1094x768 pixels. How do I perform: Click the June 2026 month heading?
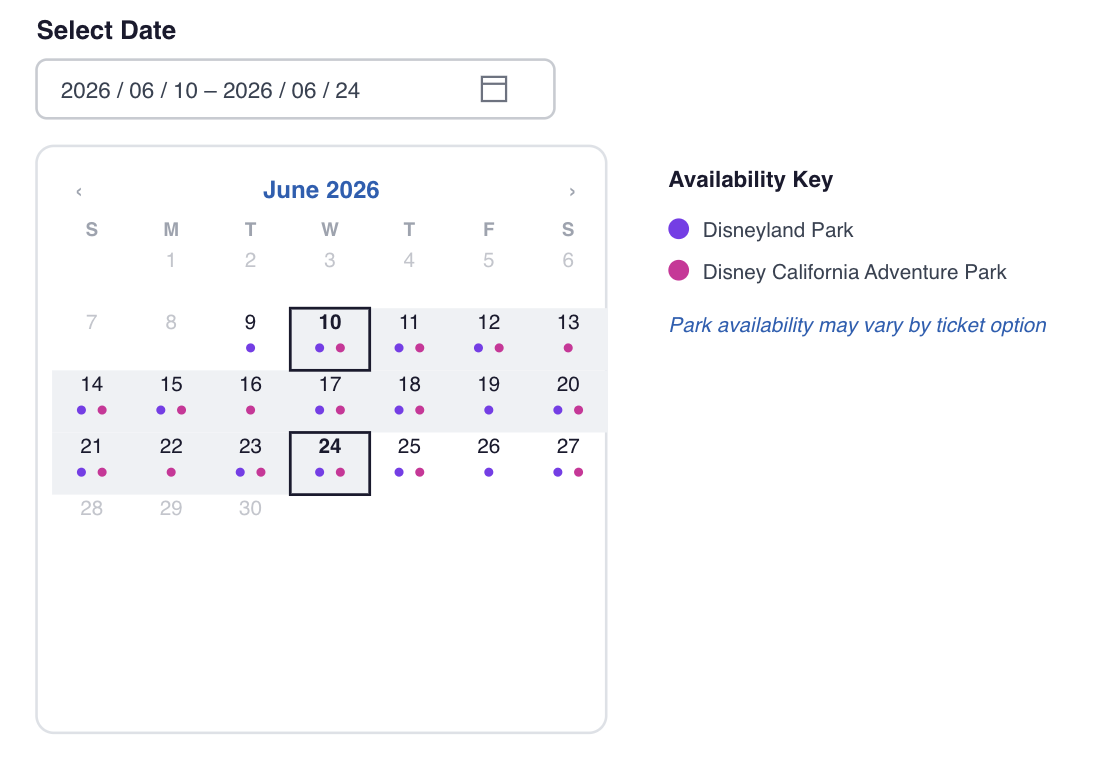(x=321, y=190)
